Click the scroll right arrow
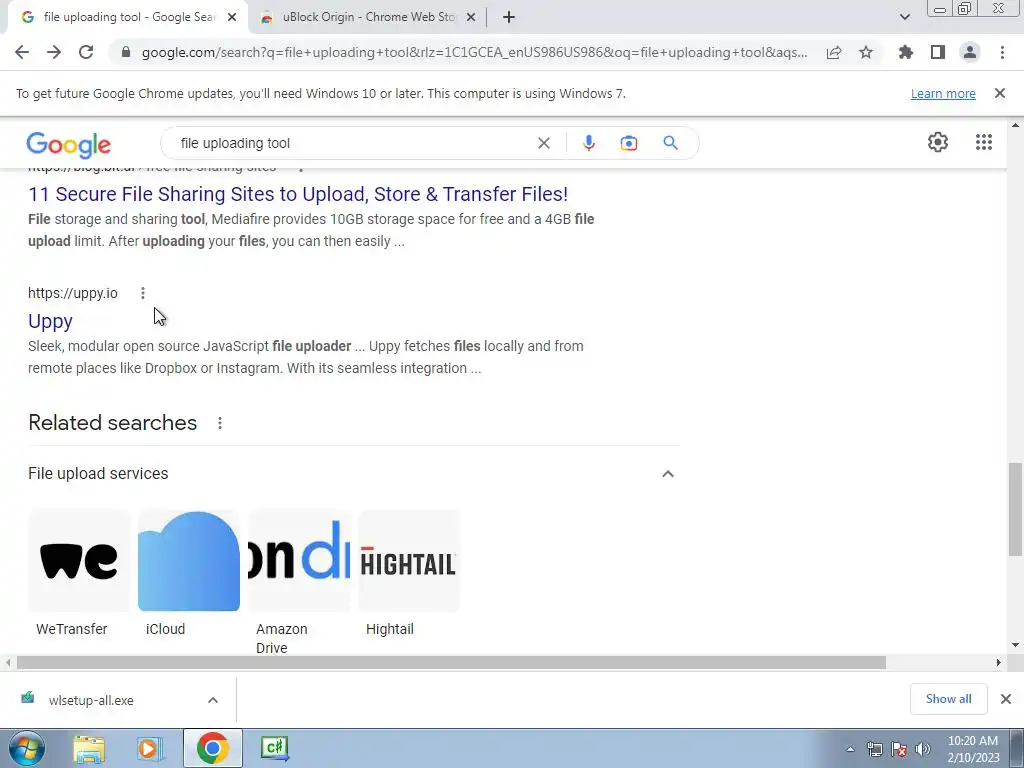Image resolution: width=1024 pixels, height=768 pixels. [x=998, y=663]
